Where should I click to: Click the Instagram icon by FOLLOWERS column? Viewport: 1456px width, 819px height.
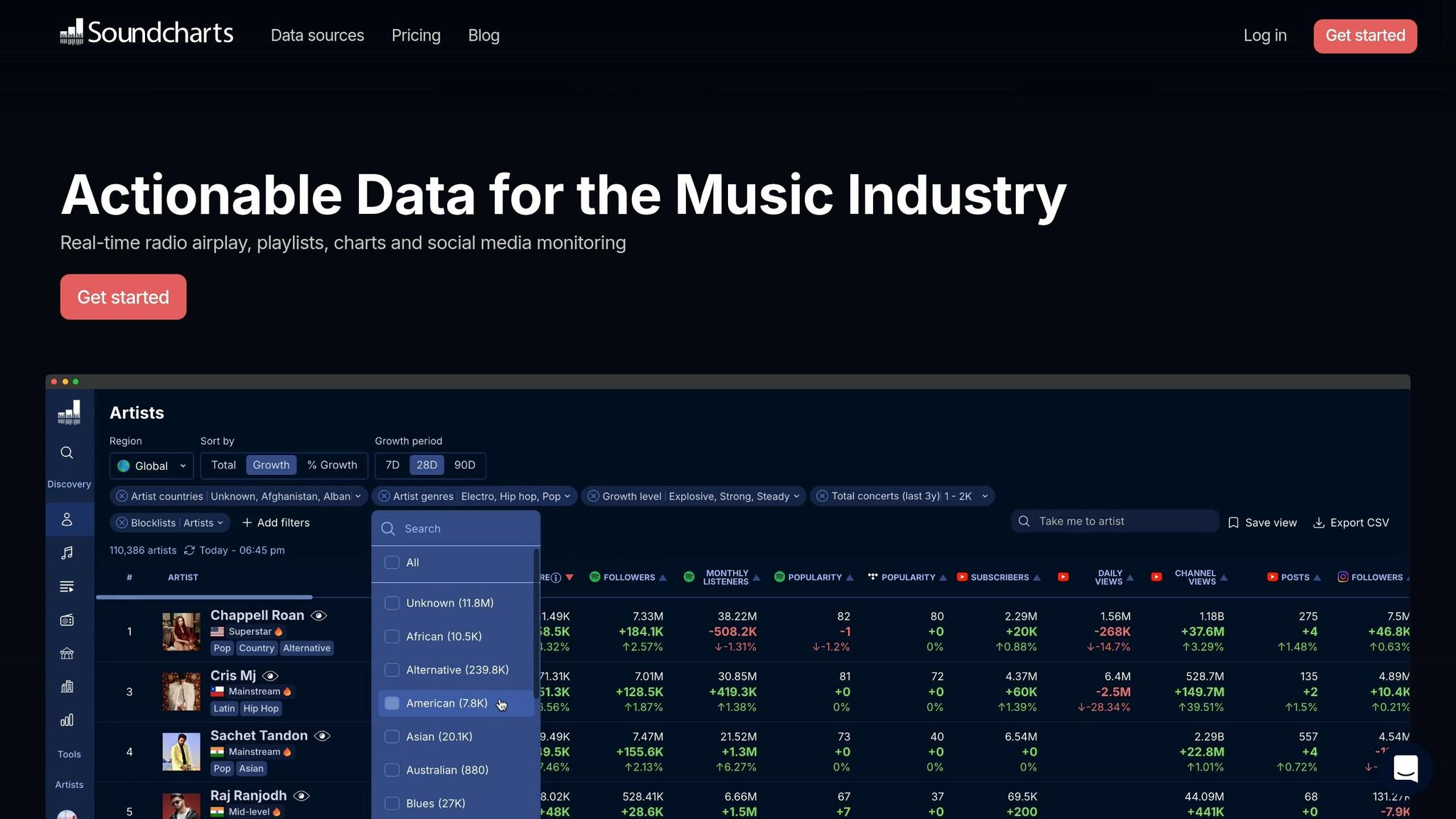(1343, 577)
